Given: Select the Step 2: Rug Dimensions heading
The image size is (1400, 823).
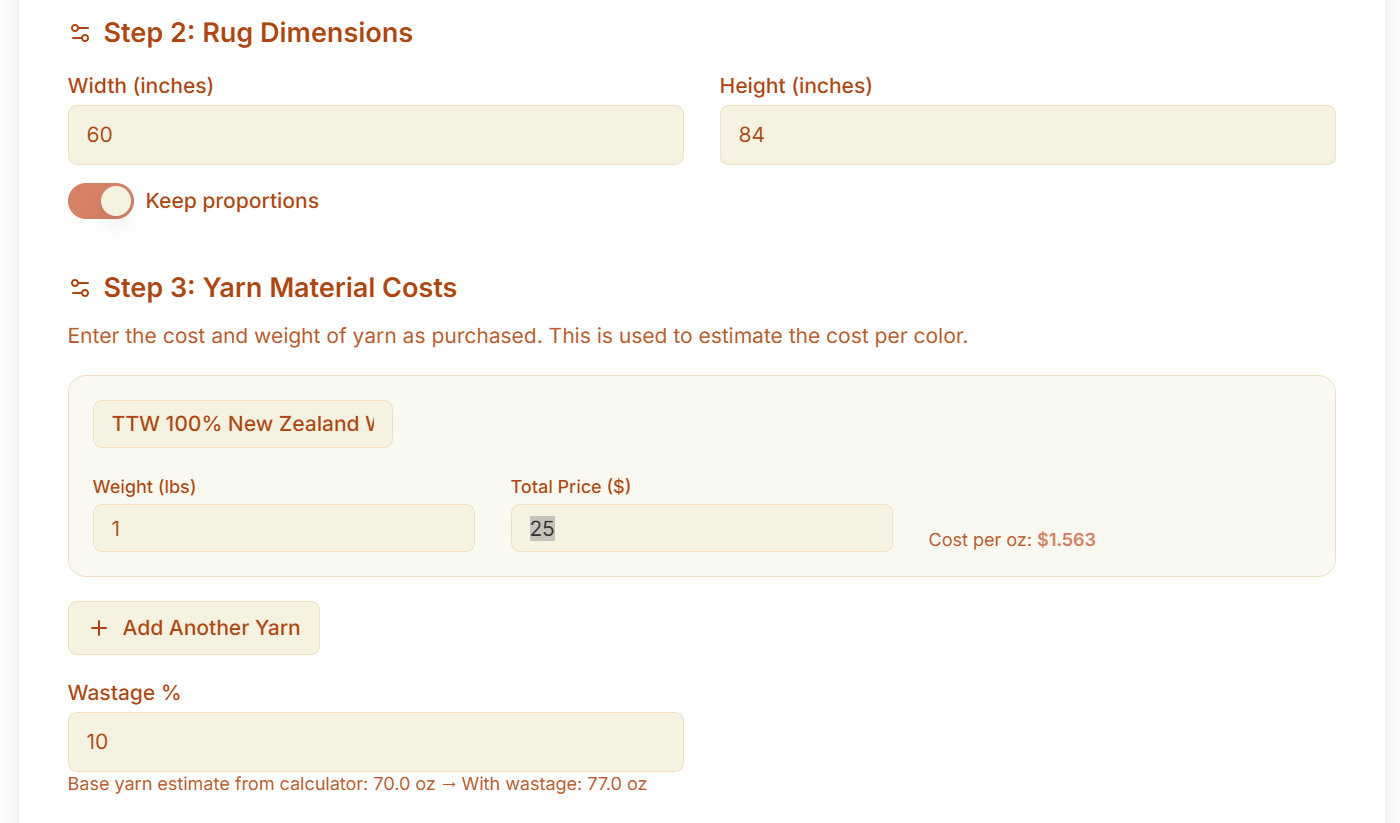Looking at the screenshot, I should pos(257,32).
